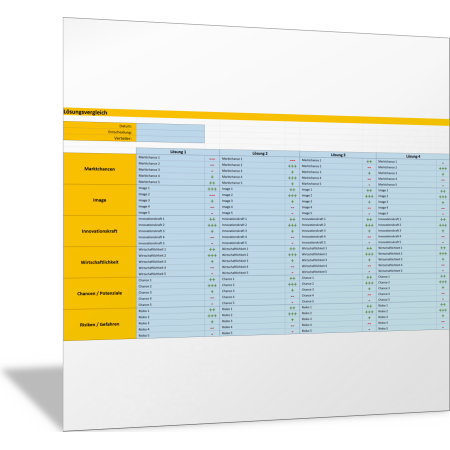The image size is (450, 450).
Task: Click the Datum input cell
Action: point(170,127)
